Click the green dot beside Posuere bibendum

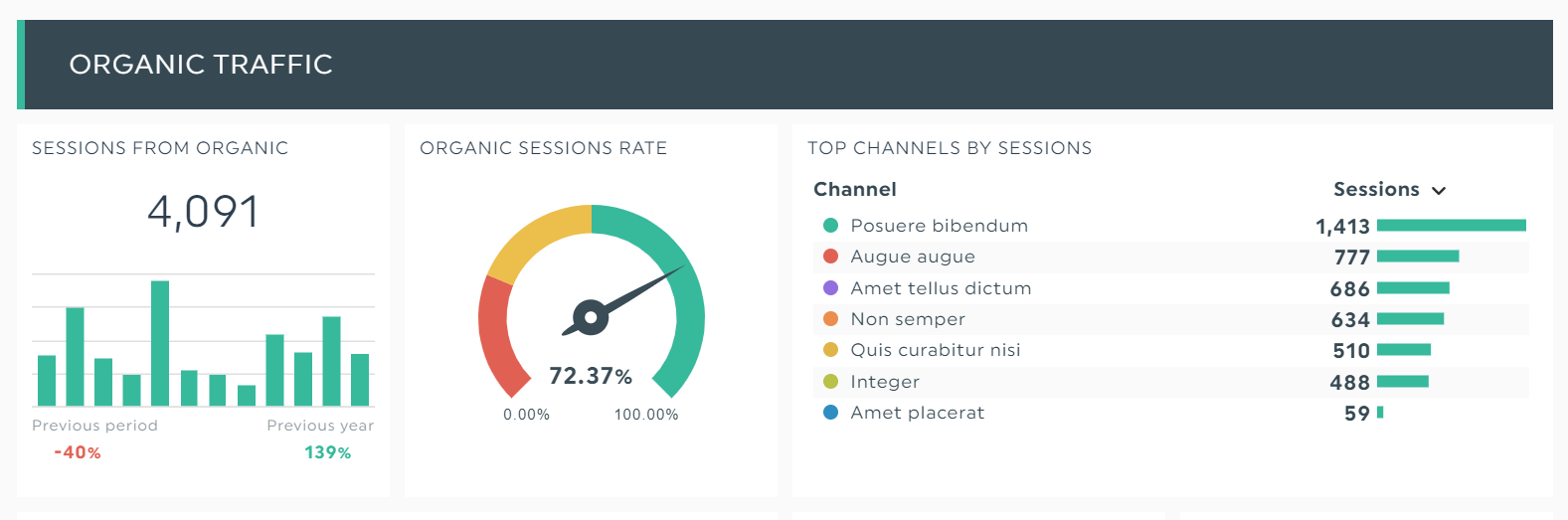point(830,226)
